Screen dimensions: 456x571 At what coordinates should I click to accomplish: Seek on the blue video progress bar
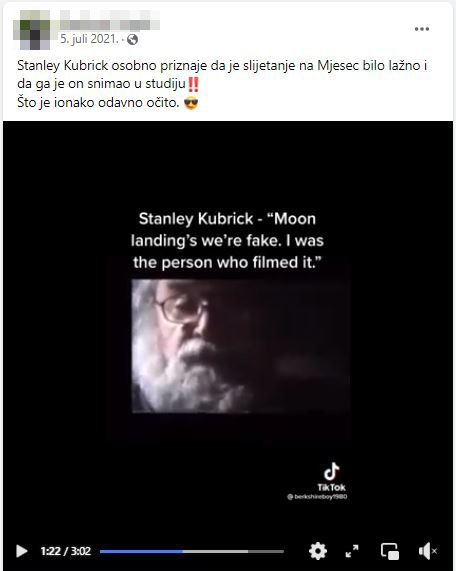coord(141,551)
